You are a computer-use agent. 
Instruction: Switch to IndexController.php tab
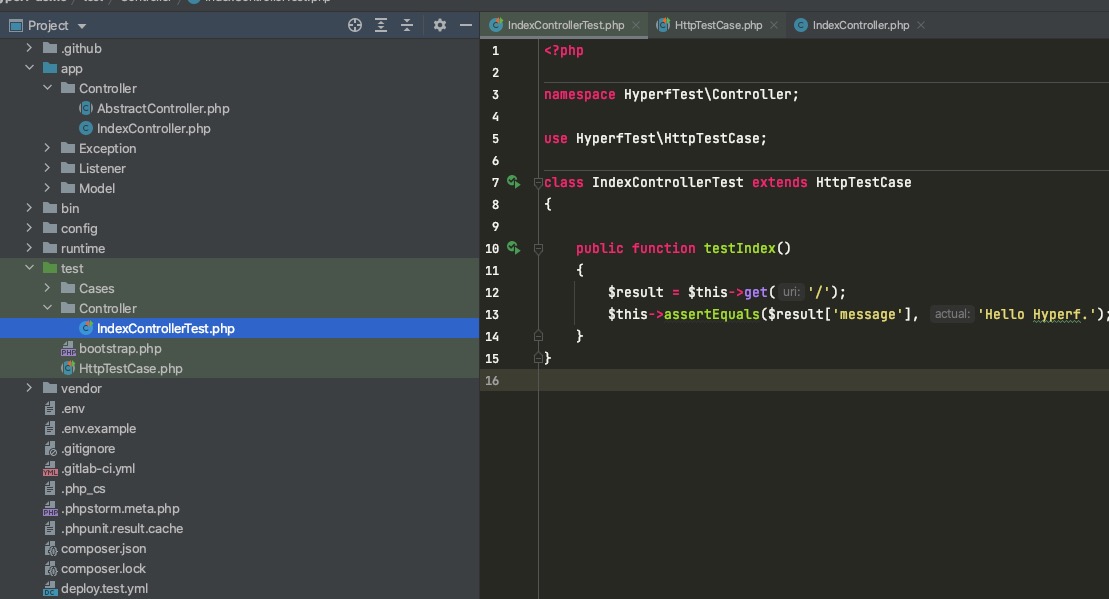click(860, 25)
